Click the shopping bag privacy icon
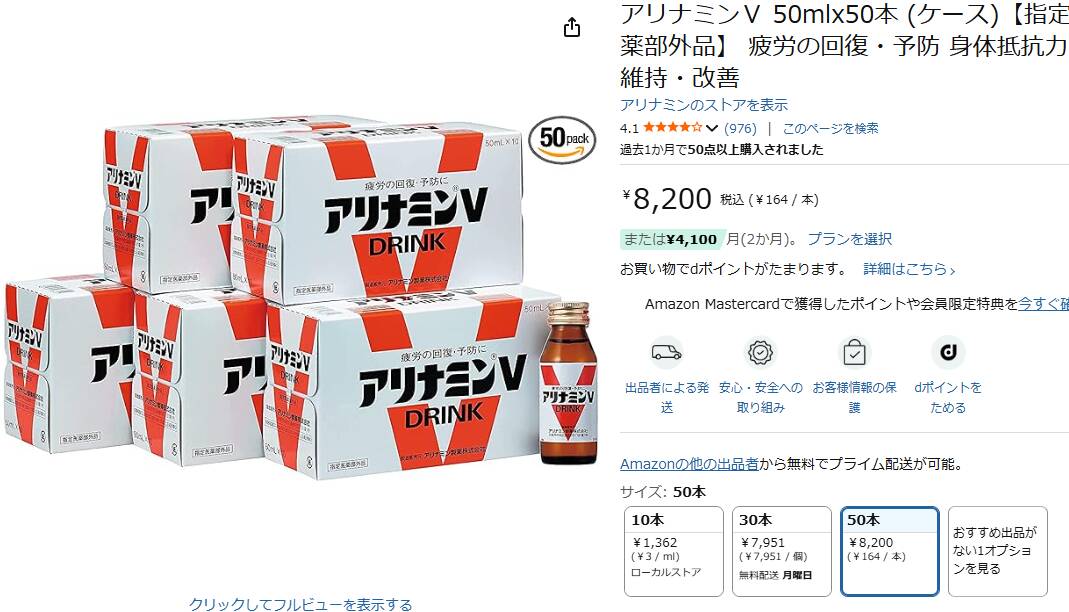This screenshot has width=1069, height=612. point(854,352)
